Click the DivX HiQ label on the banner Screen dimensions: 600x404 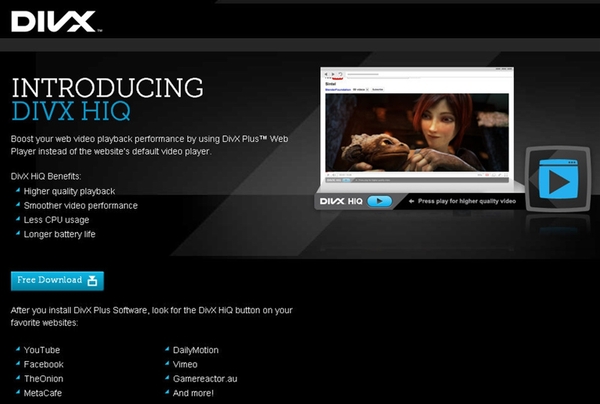pos(341,201)
